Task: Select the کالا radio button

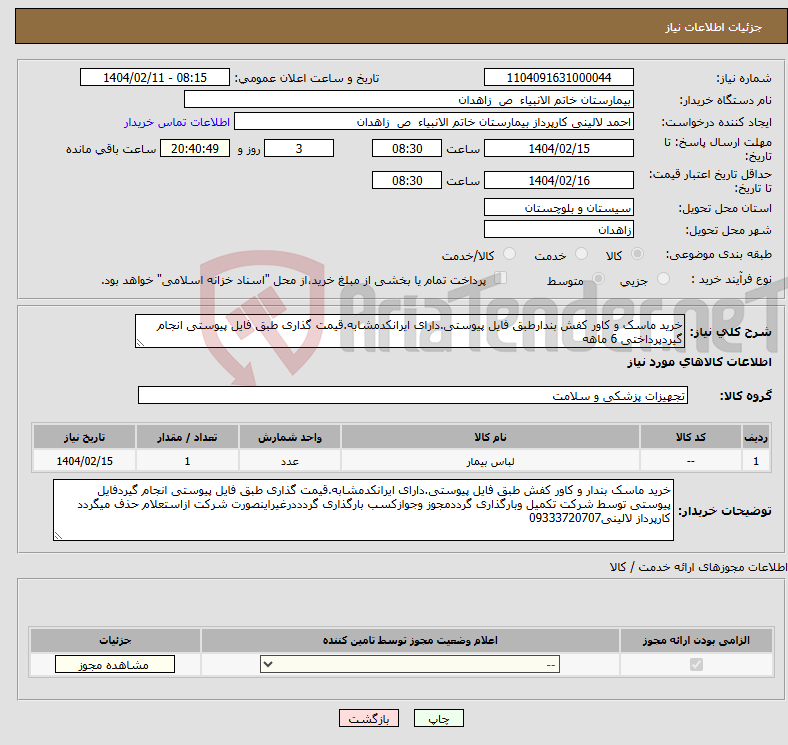Action: (637, 254)
